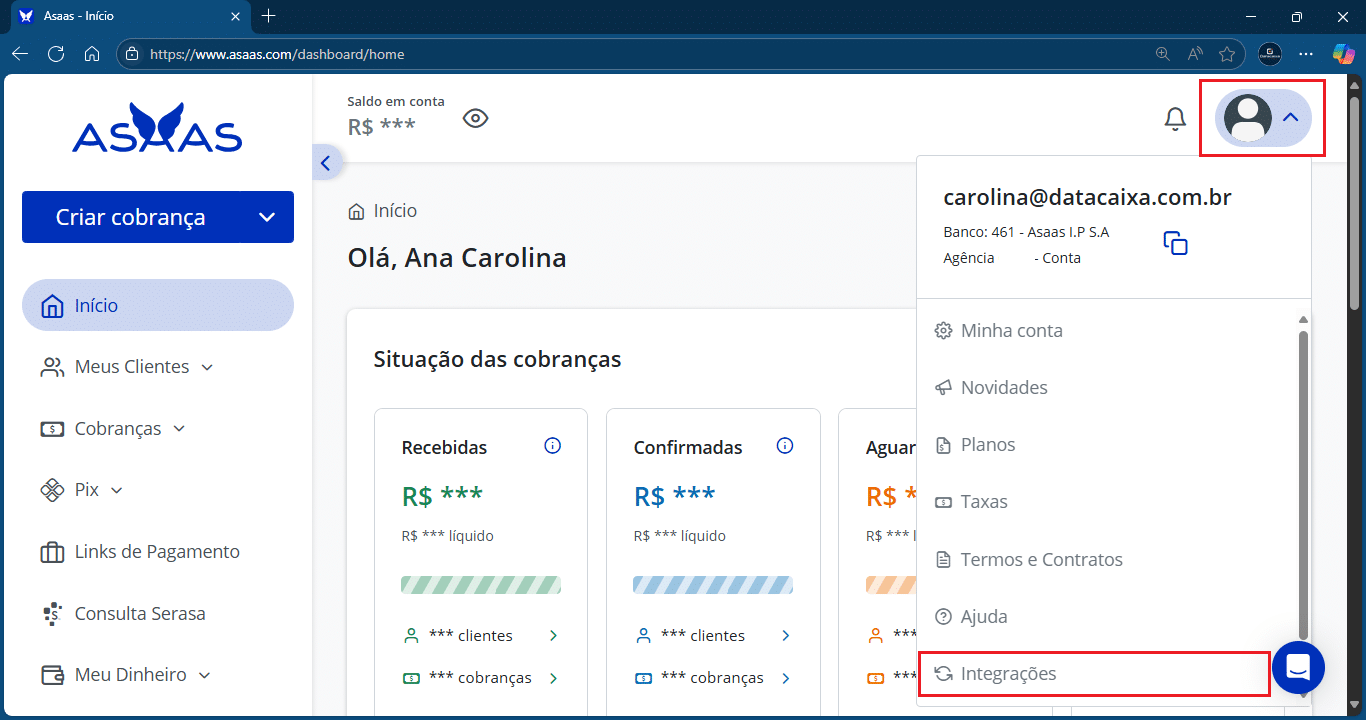The width and height of the screenshot is (1366, 720).
Task: Select the Pix sidebar icon
Action: (52, 490)
